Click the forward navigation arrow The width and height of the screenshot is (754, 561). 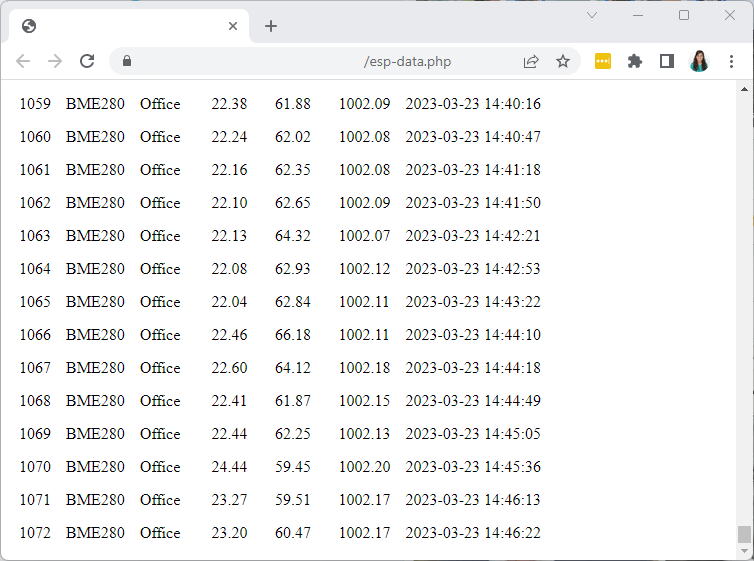pyautogui.click(x=55, y=61)
